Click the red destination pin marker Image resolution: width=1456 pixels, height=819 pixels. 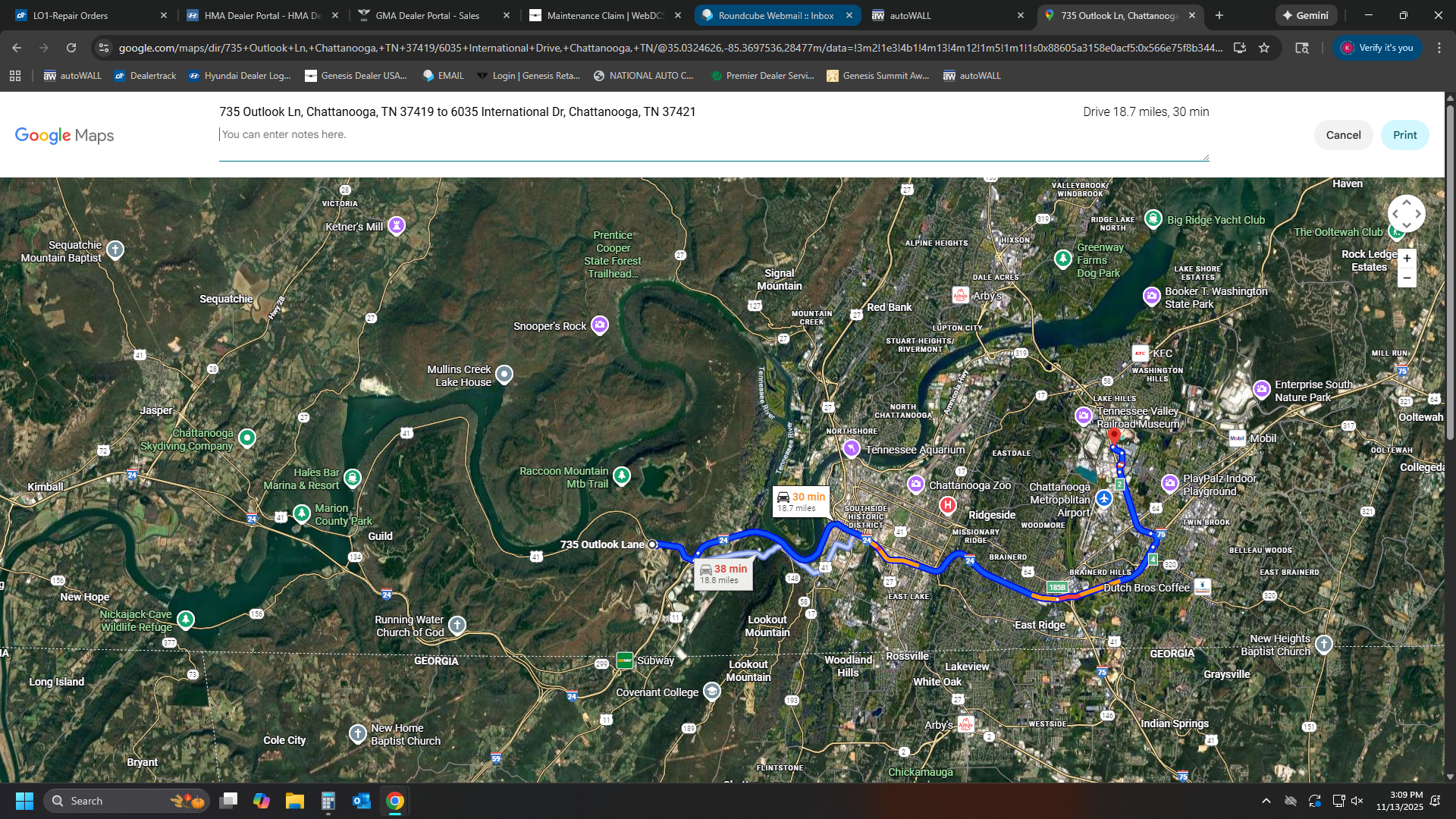[x=1114, y=435]
